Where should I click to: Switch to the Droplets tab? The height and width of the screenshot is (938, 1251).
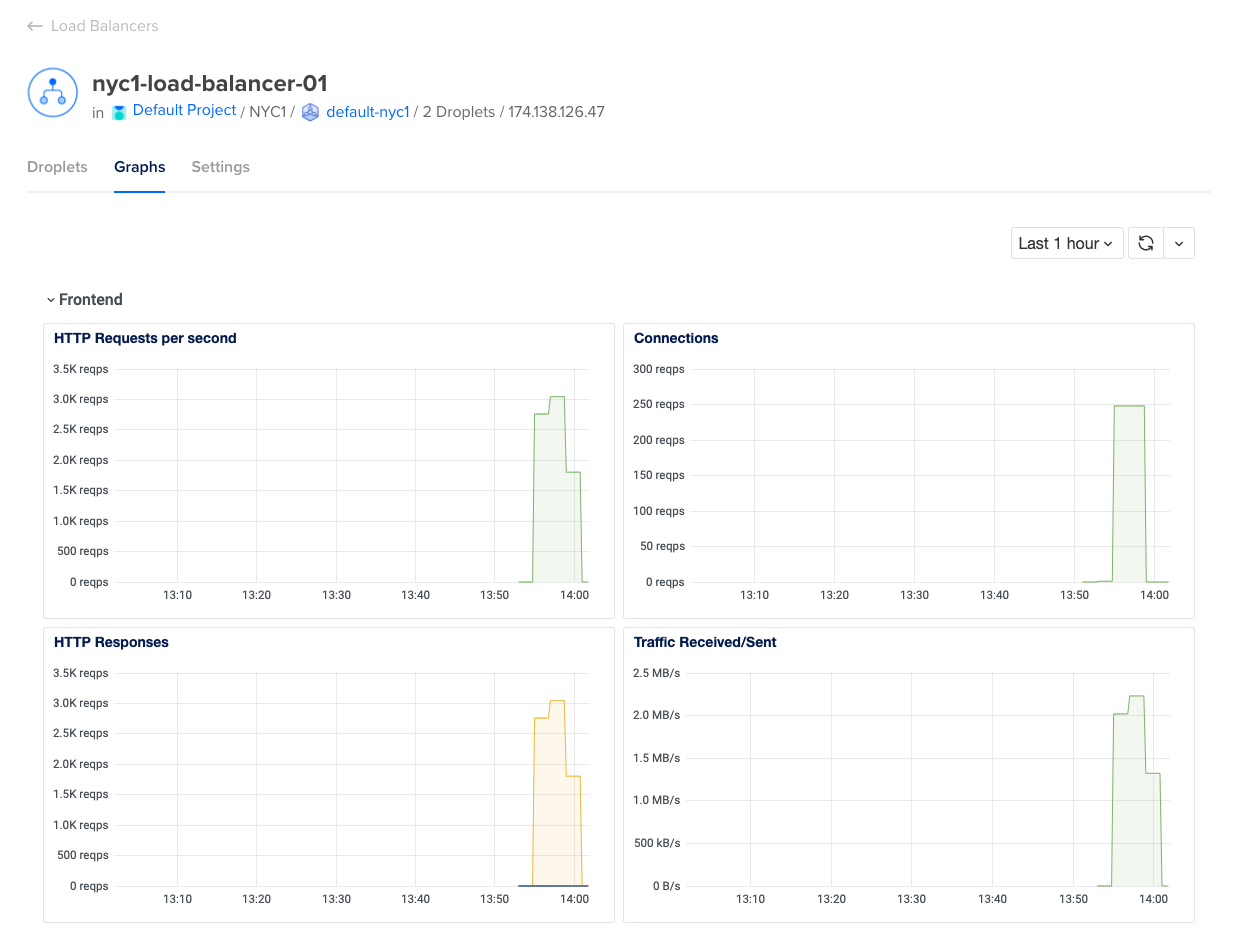pyautogui.click(x=58, y=167)
